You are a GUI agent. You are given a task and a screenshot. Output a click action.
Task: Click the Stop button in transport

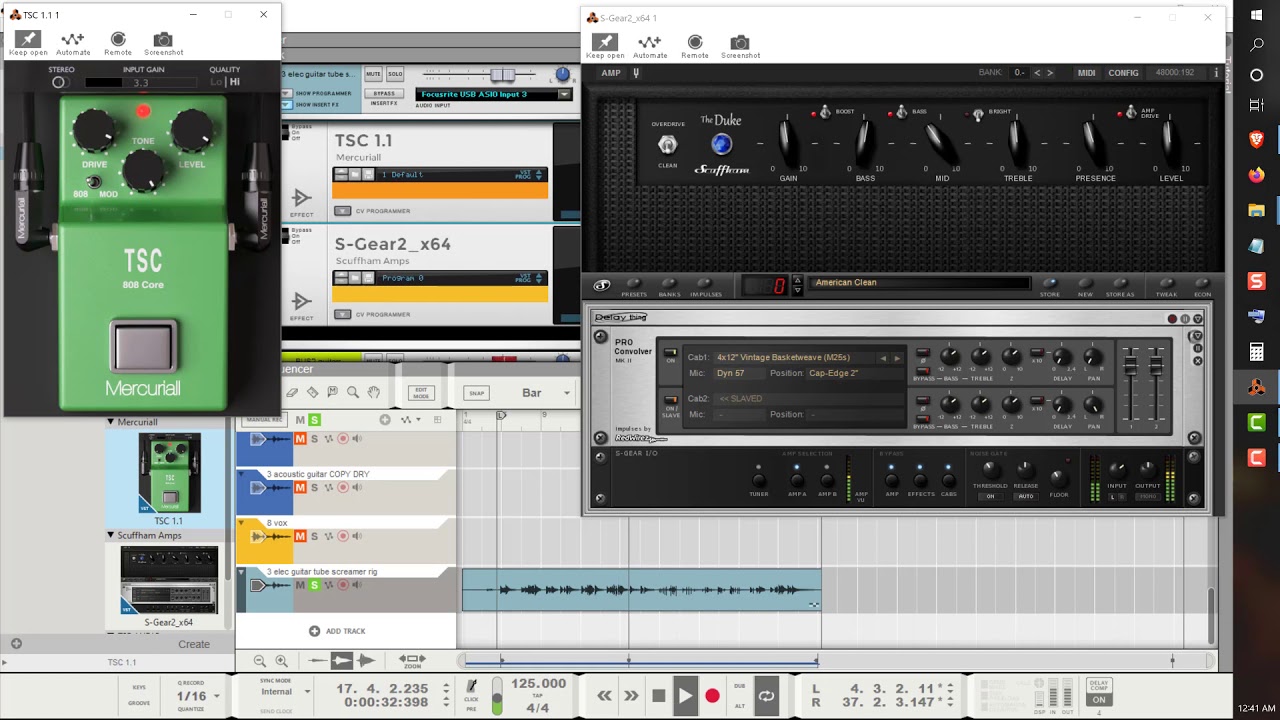(x=658, y=695)
